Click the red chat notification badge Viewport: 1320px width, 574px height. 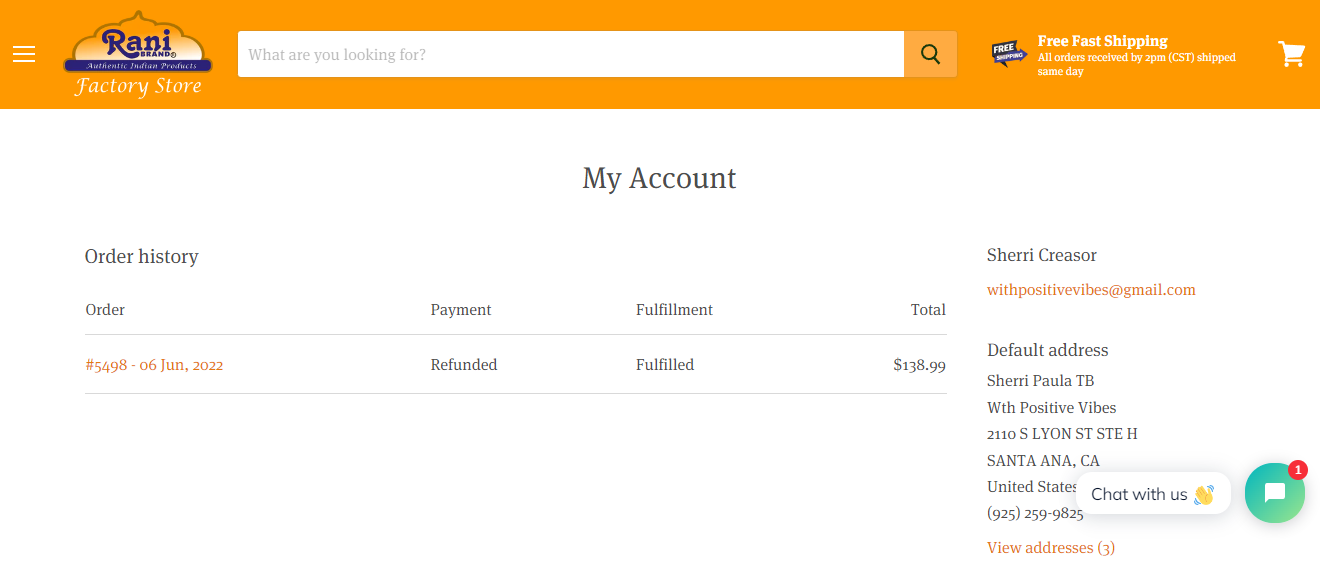1298,469
